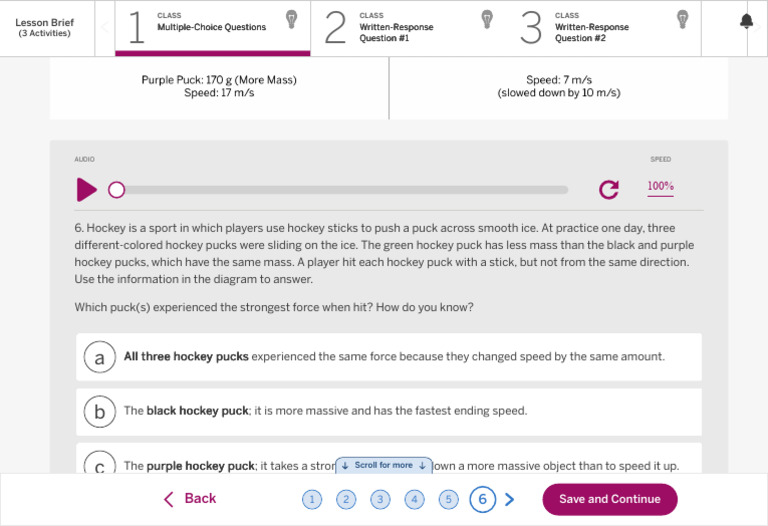Select answer choice a

(389, 357)
